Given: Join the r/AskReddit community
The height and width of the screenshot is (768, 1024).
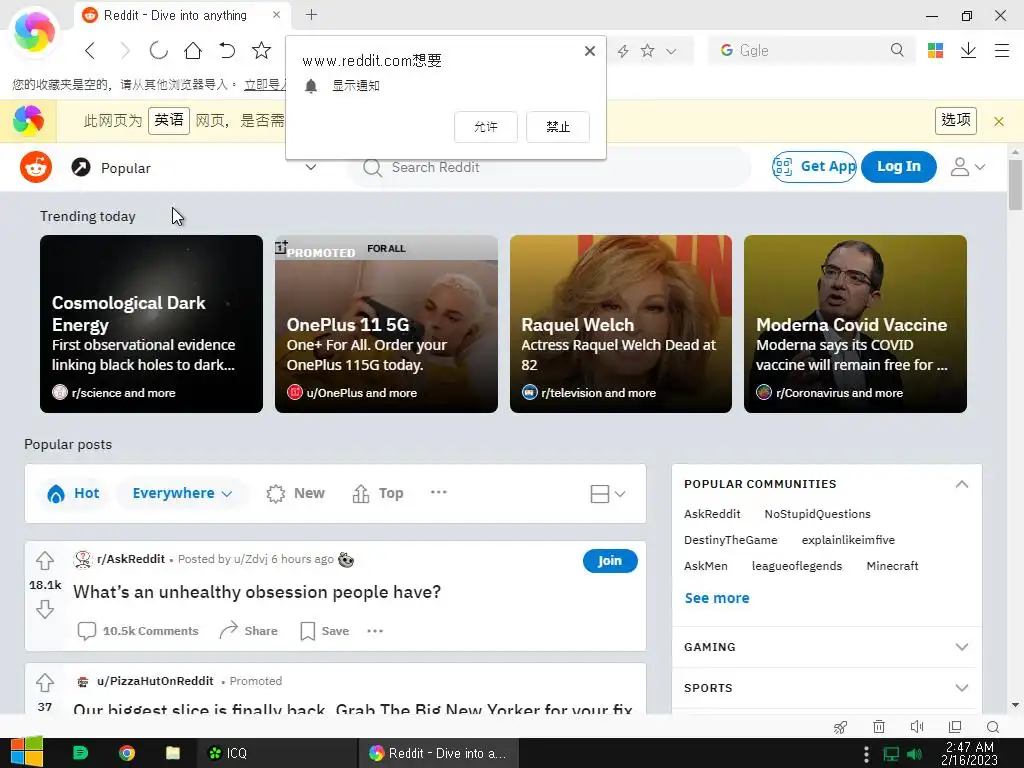Looking at the screenshot, I should (x=610, y=560).
